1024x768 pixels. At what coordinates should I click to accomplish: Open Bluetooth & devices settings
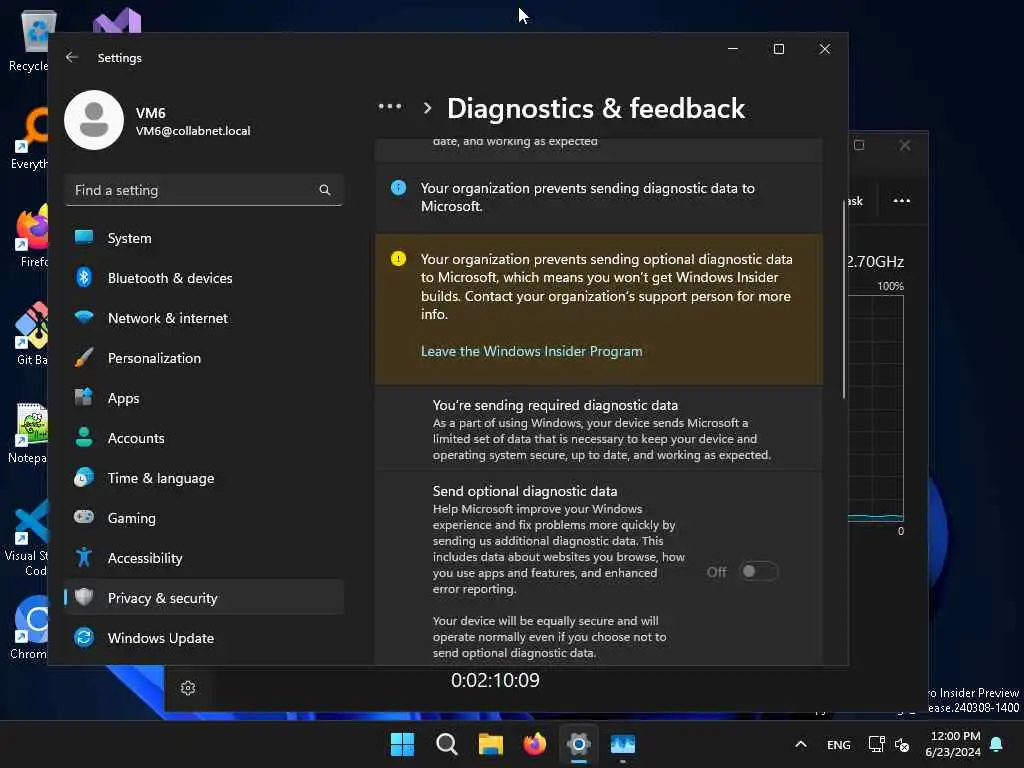click(204, 278)
